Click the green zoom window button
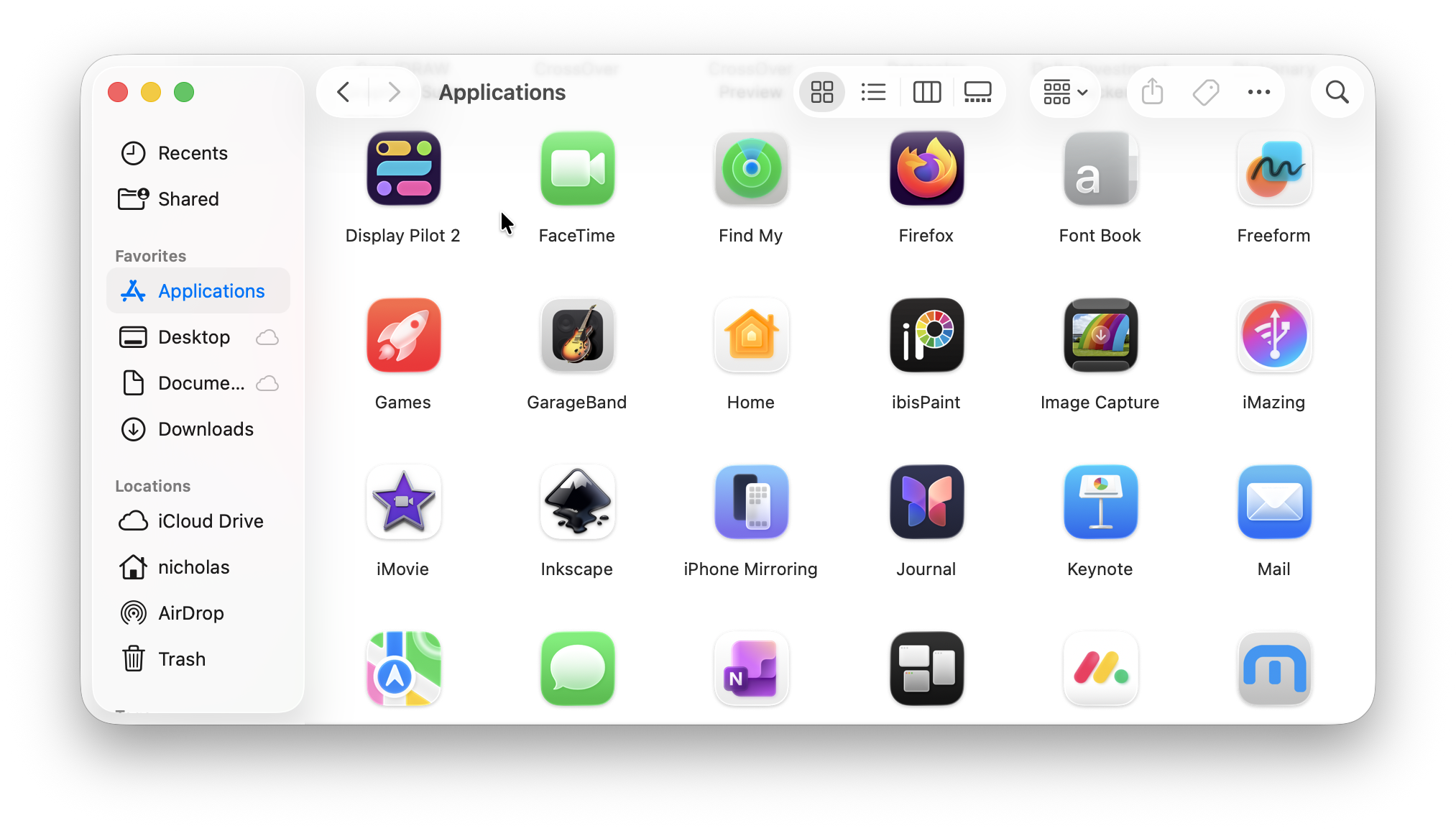 click(184, 92)
